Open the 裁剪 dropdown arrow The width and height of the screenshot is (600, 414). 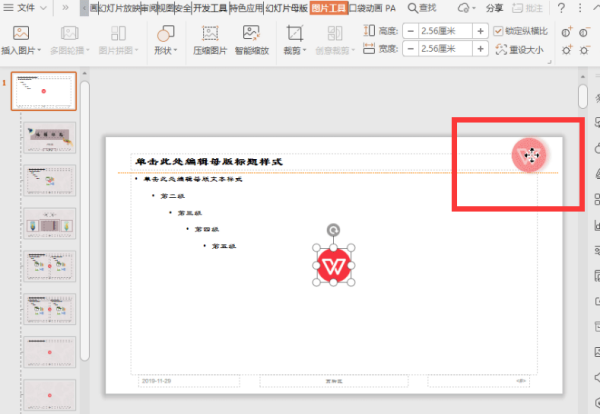[305, 50]
